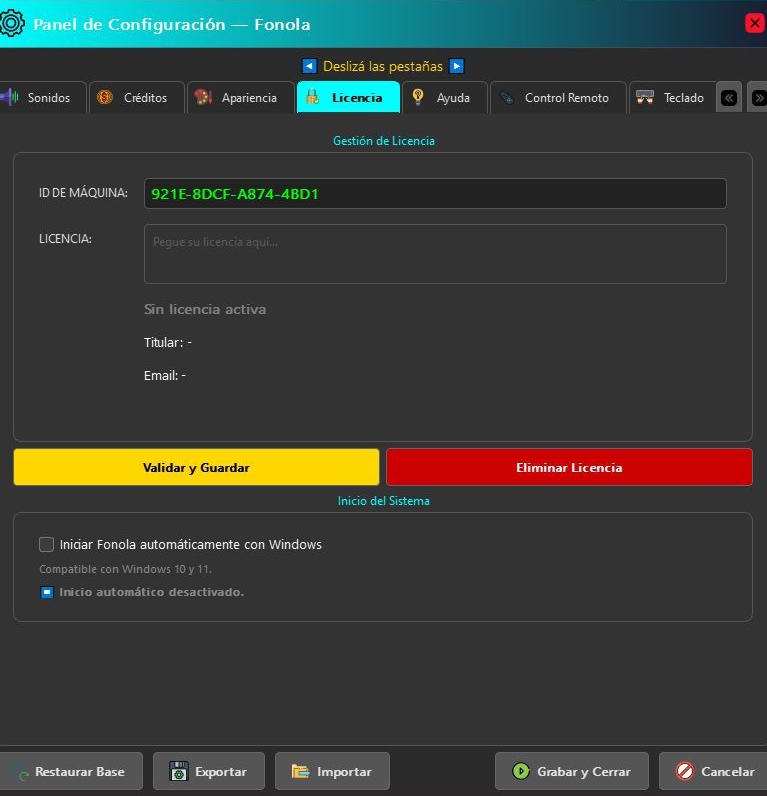Click the 'ID DE MÁQUINA:' label
Viewport: 767px width, 796px height.
tap(83, 193)
